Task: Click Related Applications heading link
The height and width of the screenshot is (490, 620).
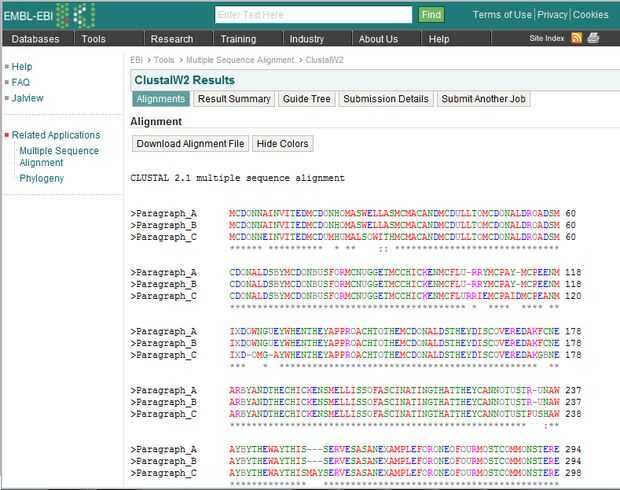Action: (x=56, y=135)
